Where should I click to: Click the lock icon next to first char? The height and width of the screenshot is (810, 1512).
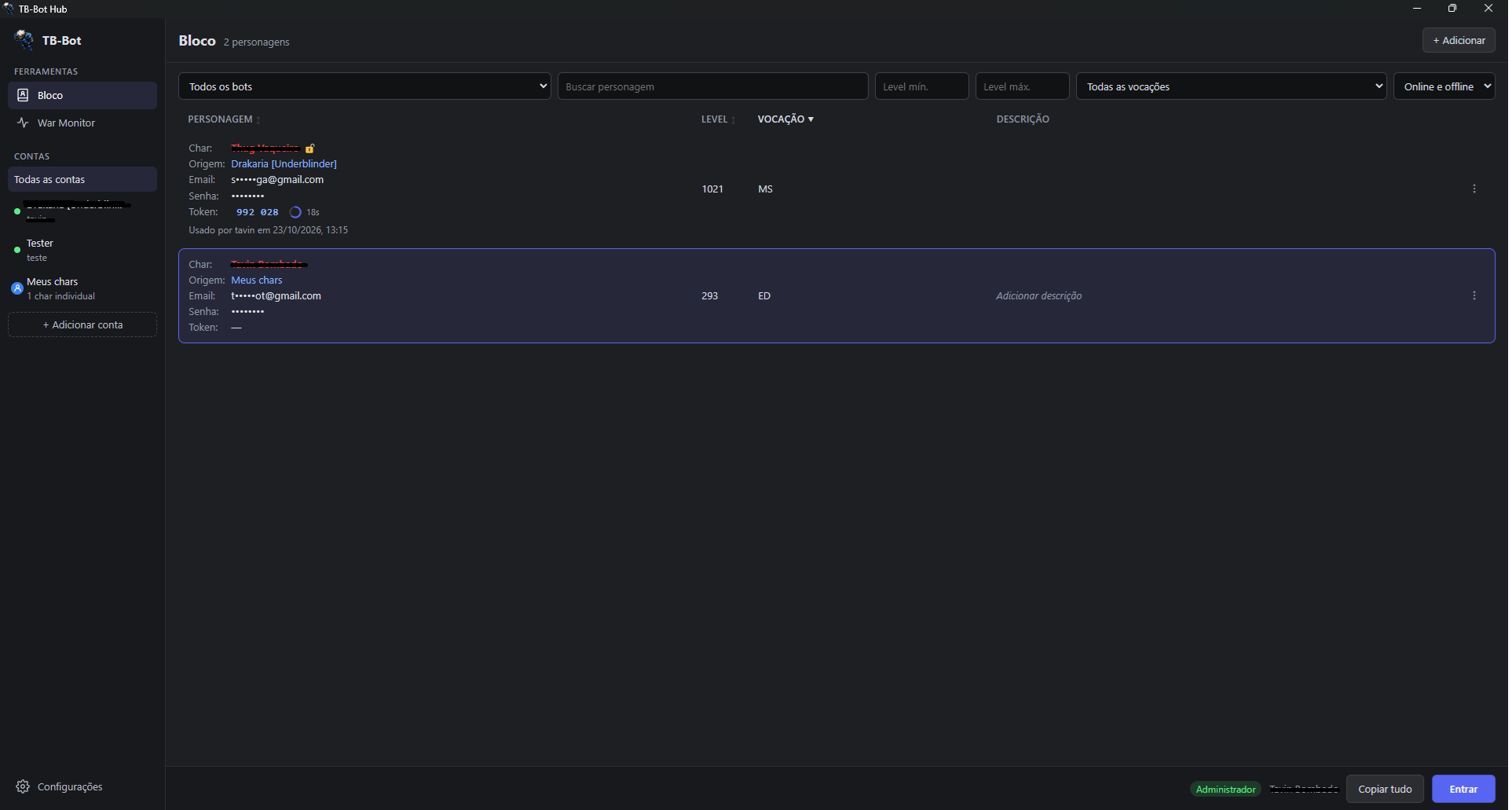(x=309, y=148)
